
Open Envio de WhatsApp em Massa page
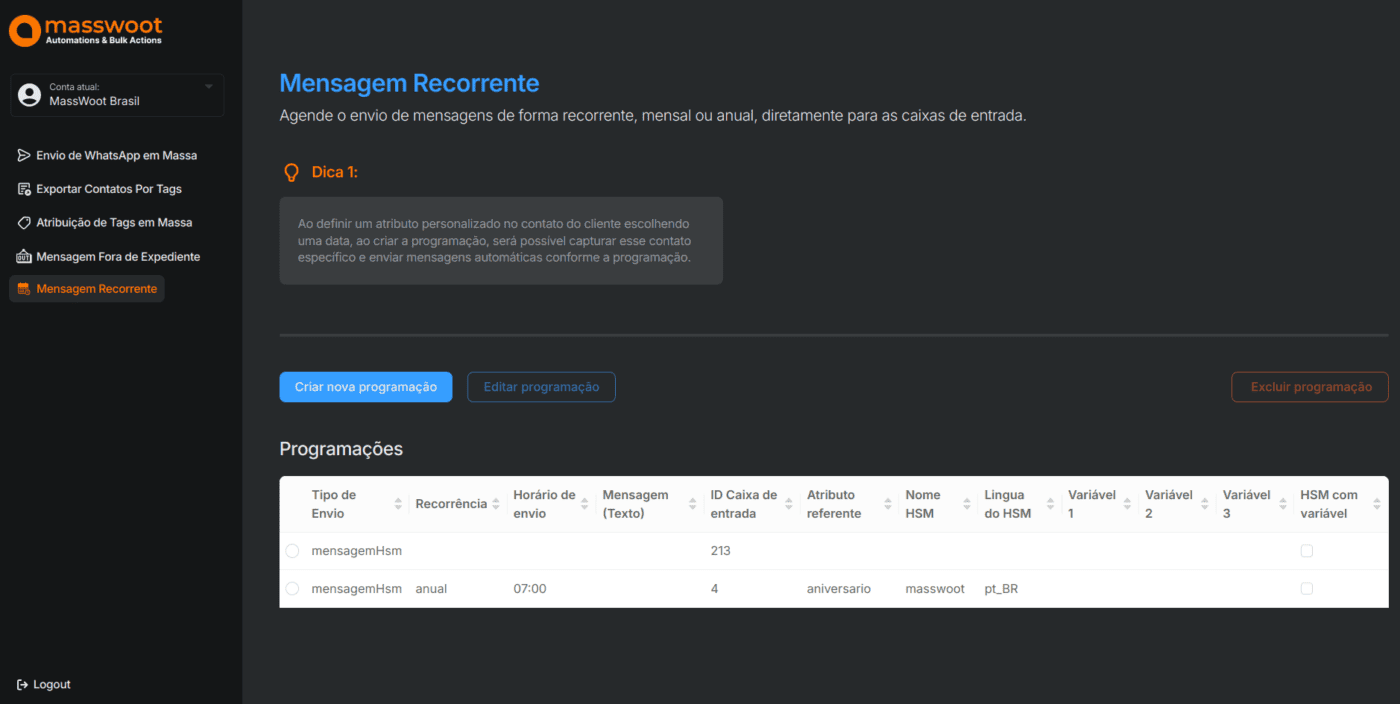coord(116,156)
